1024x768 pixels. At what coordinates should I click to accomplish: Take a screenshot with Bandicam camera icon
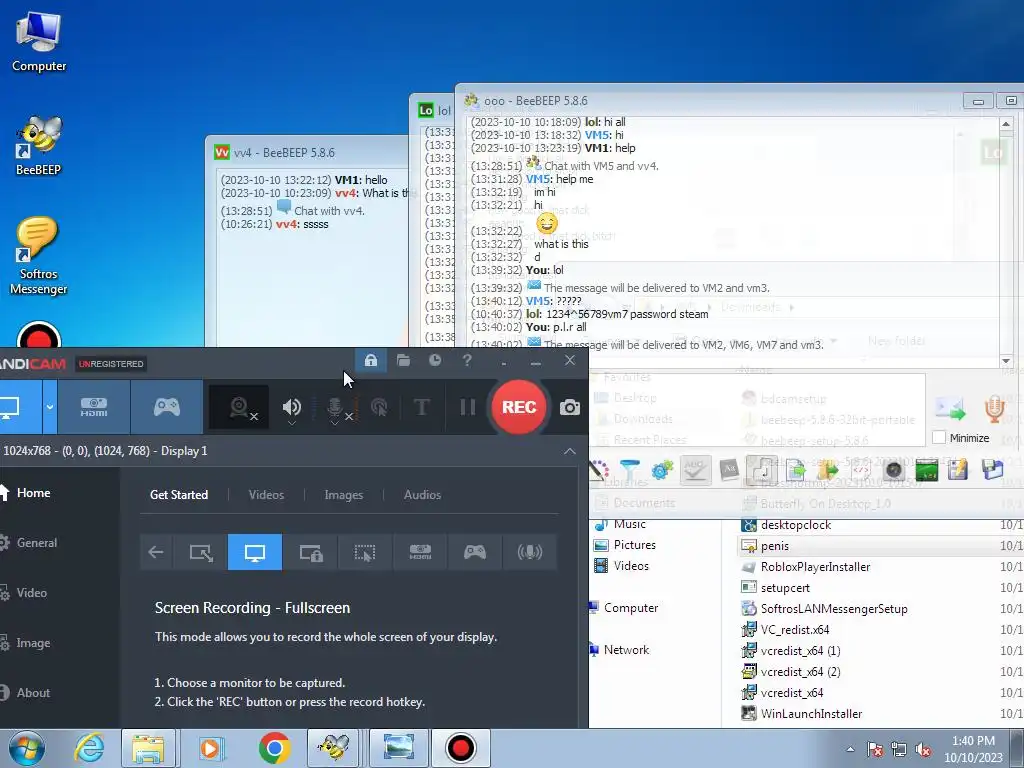(569, 408)
